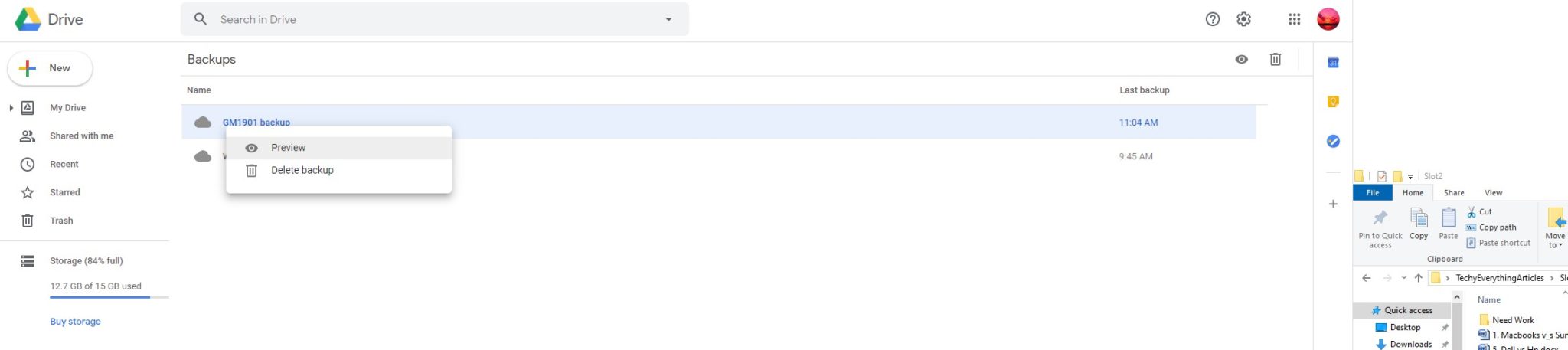Open the Google Keep side panel icon
1568x350 pixels.
[1333, 102]
